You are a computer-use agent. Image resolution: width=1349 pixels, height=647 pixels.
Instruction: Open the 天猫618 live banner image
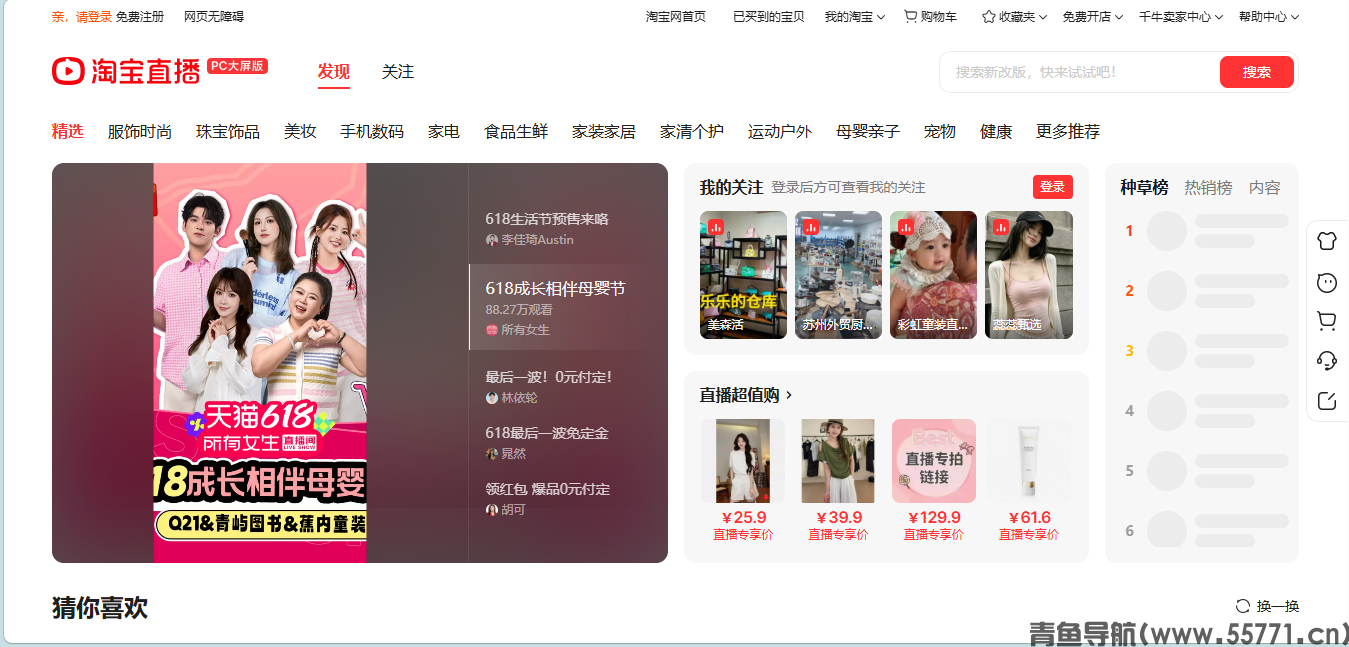[x=260, y=363]
